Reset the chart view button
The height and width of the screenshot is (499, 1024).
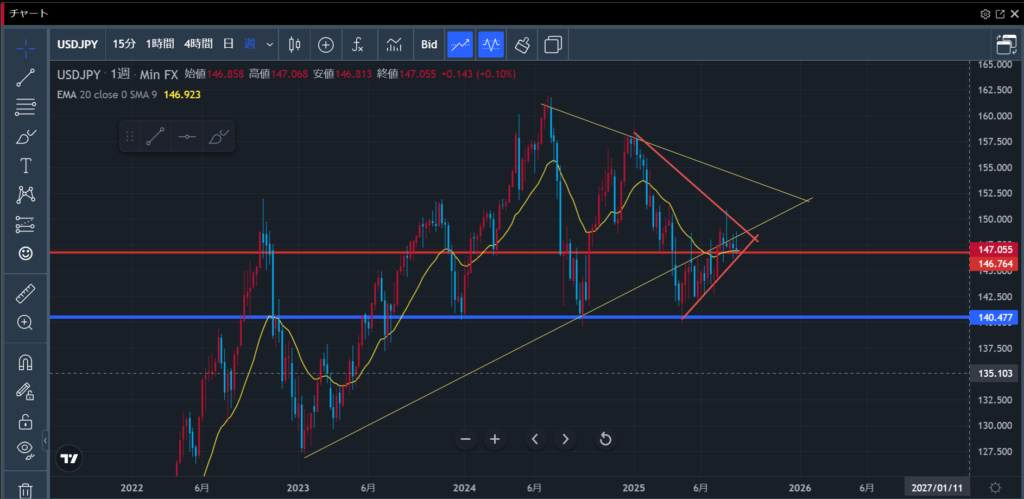[605, 439]
